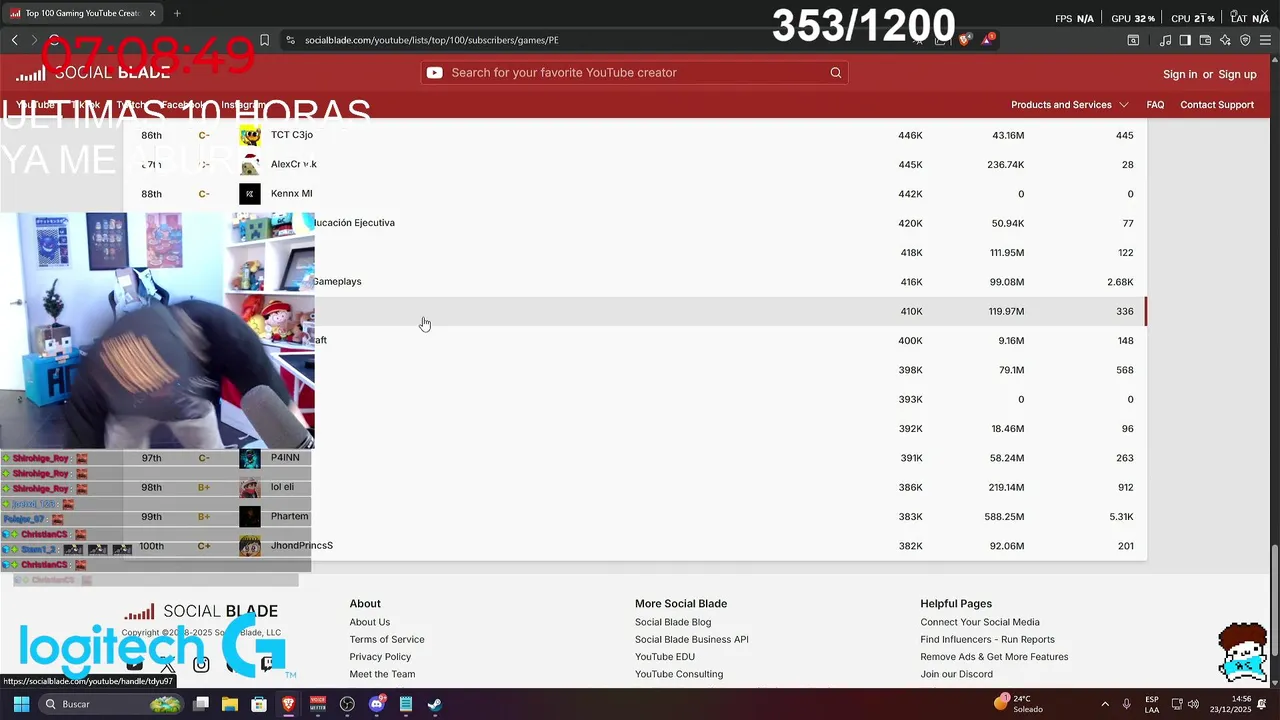Open the Join our Discord link

click(x=956, y=674)
